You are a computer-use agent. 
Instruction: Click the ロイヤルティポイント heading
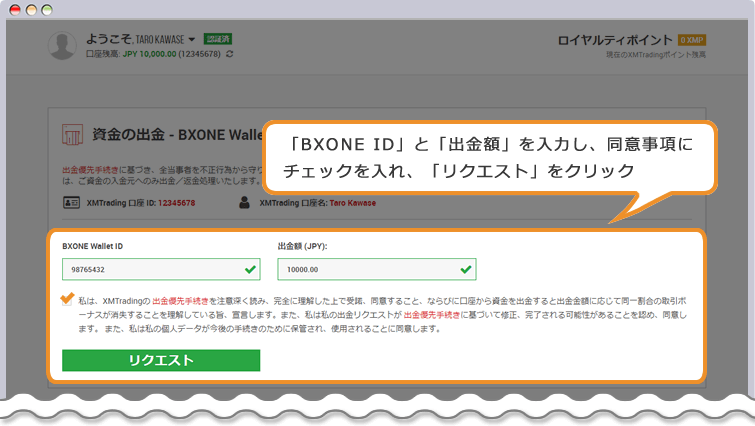615,40
